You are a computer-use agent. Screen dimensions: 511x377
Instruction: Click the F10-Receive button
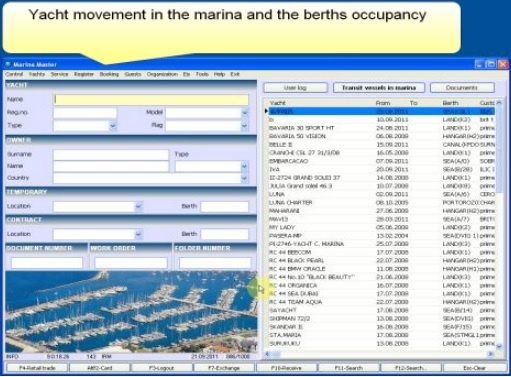tap(286, 368)
